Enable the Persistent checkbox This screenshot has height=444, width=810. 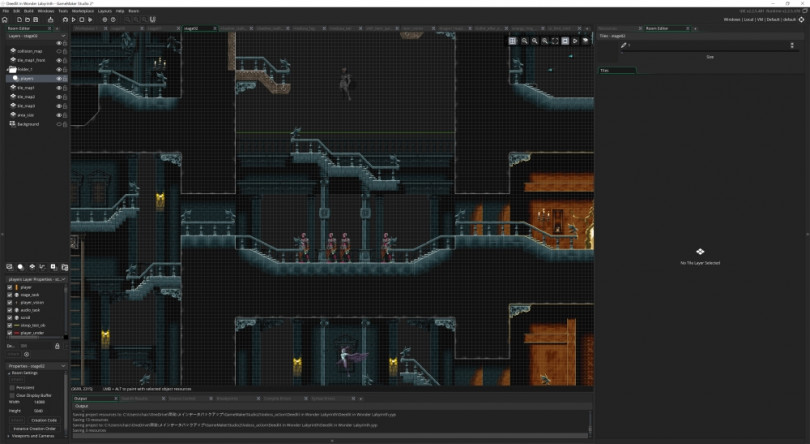pyautogui.click(x=12, y=387)
